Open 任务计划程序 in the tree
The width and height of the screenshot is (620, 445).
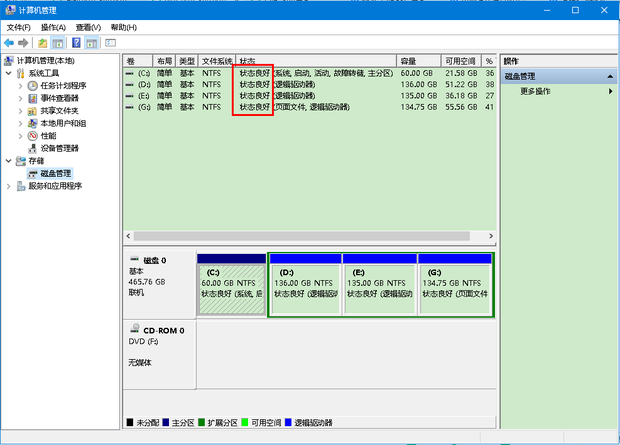(63, 86)
